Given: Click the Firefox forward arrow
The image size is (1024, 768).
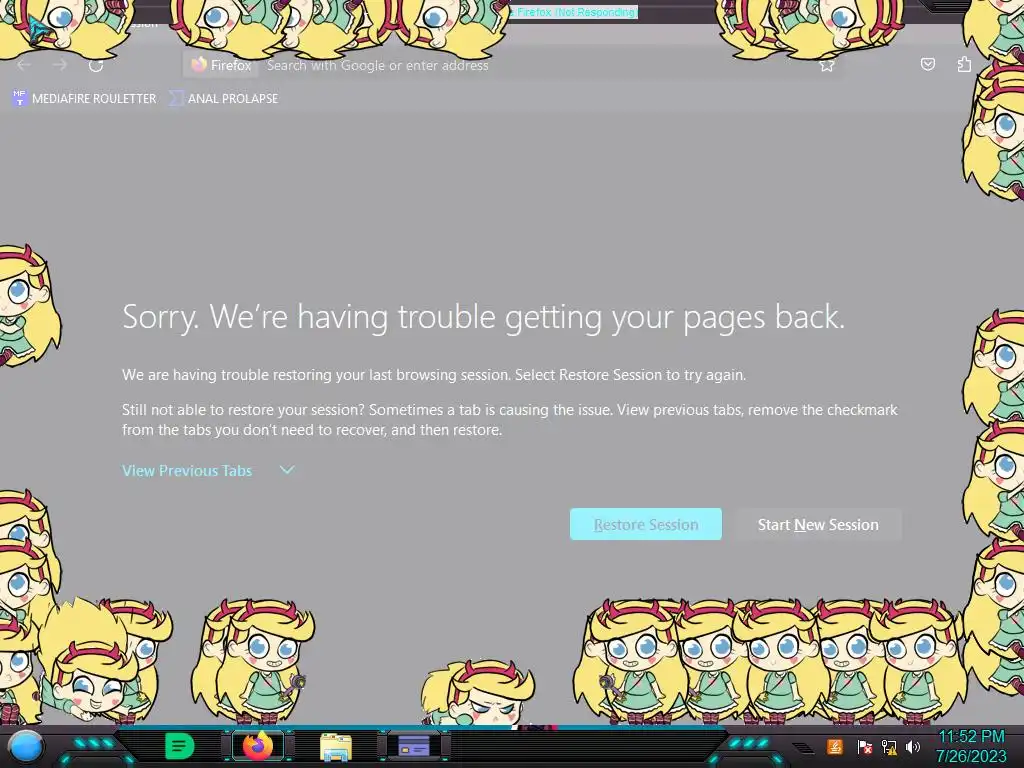Looking at the screenshot, I should tap(60, 65).
